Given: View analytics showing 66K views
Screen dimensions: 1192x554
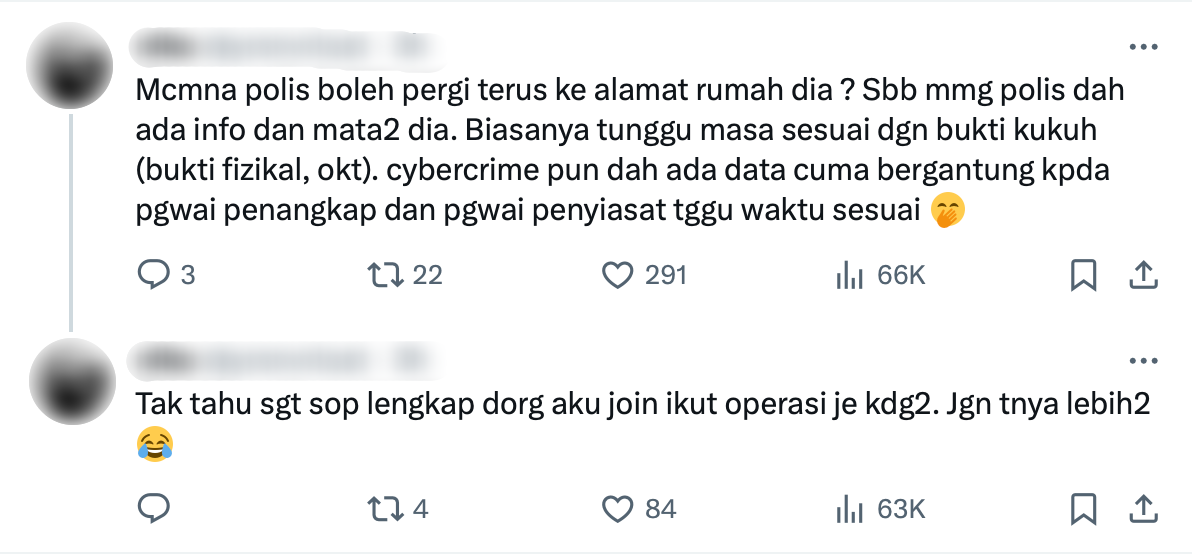Looking at the screenshot, I should (x=880, y=274).
